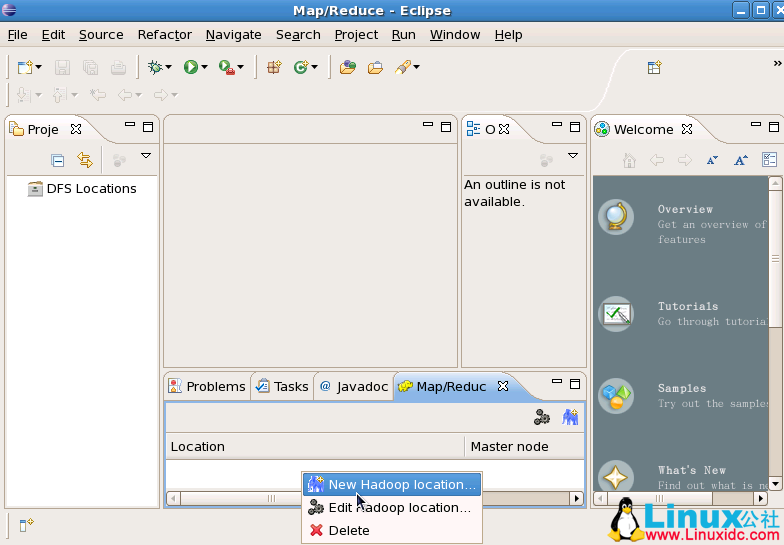Expand the Run dropdown arrow
Viewport: 784px width, 545px height.
pos(204,67)
